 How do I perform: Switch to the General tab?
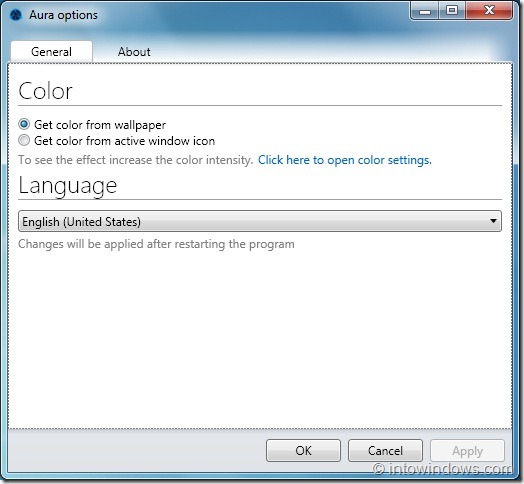pos(51,52)
